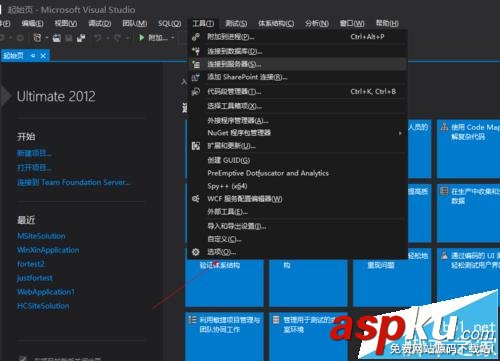This screenshot has height=361, width=500.
Task: Open the Undo history dropdown arrow
Action: click(108, 38)
